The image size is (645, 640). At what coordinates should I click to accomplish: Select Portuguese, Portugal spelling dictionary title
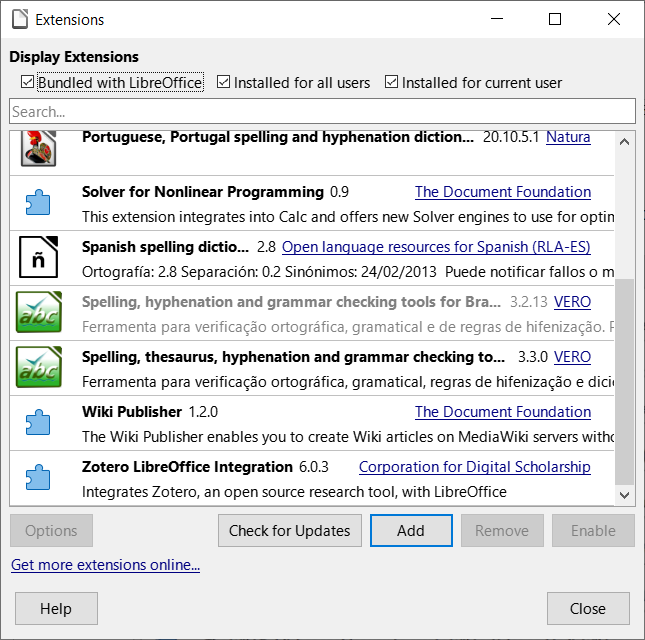click(x=278, y=137)
